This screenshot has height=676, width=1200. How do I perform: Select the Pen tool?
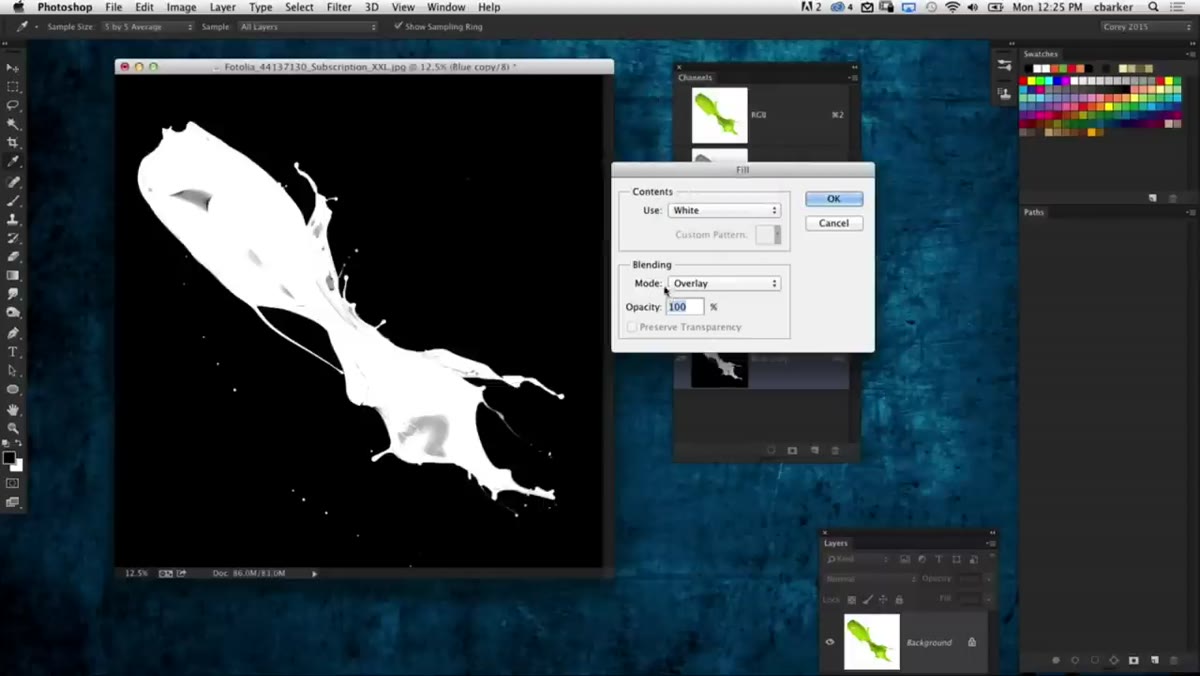coord(13,333)
